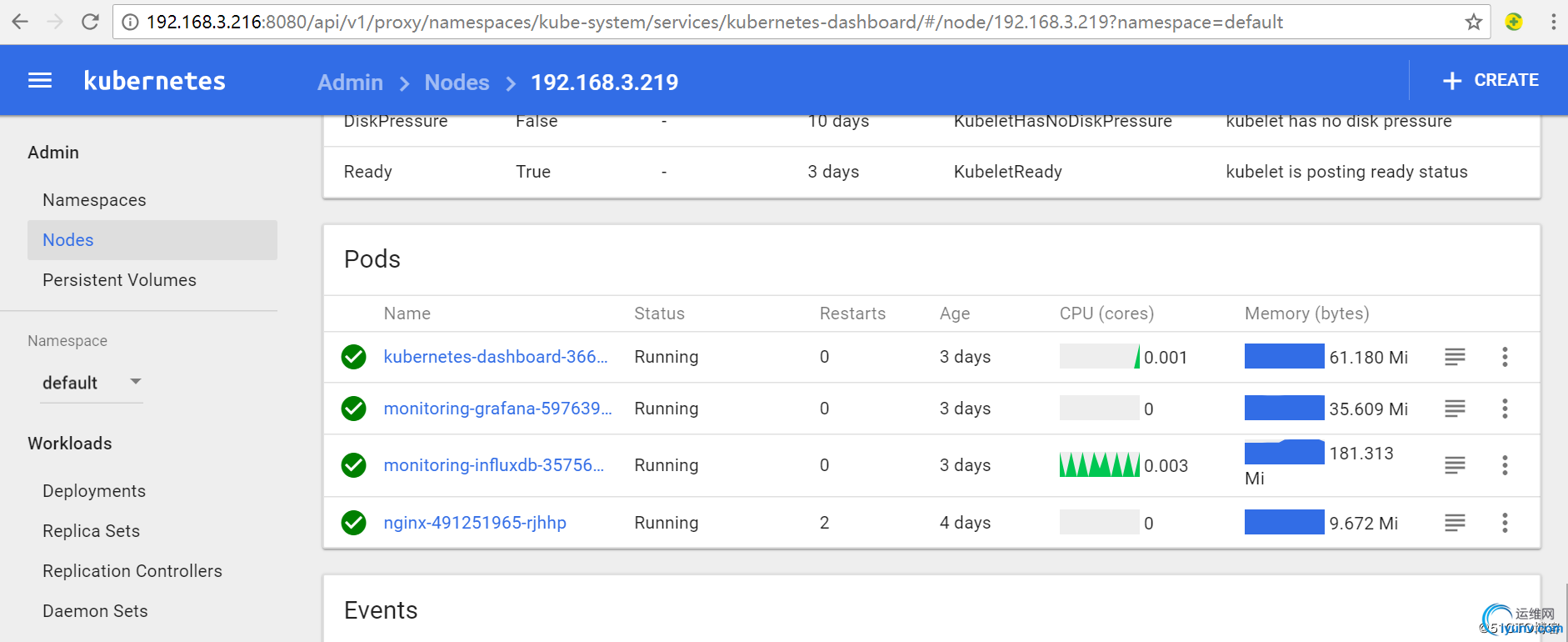Click the 192.168.3.219 breadcrumb title
1568x642 pixels.
click(x=605, y=83)
